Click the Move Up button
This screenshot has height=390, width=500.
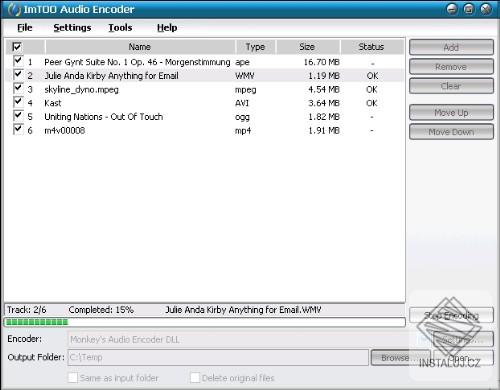451,113
